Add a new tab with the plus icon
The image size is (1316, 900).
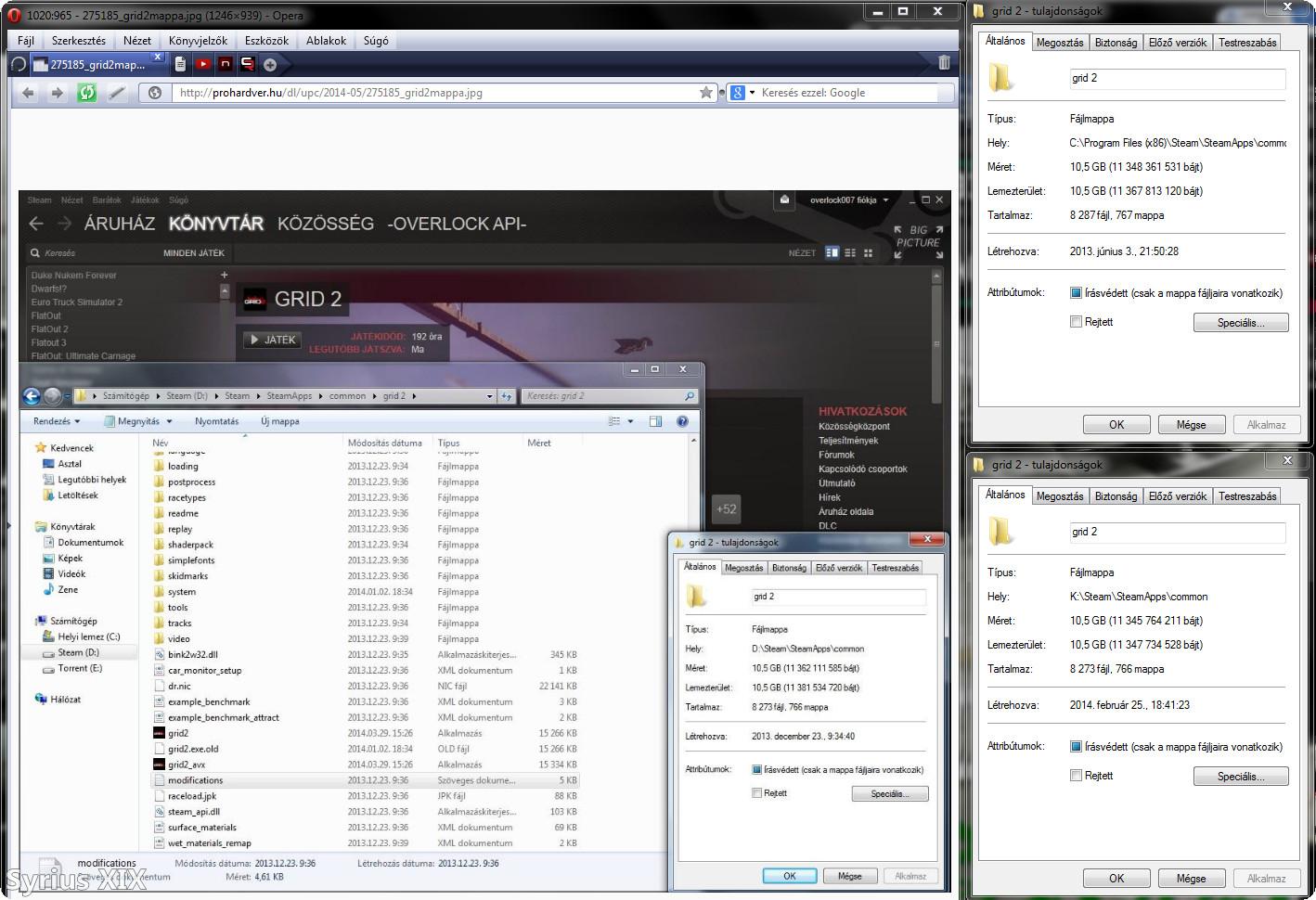[x=269, y=64]
